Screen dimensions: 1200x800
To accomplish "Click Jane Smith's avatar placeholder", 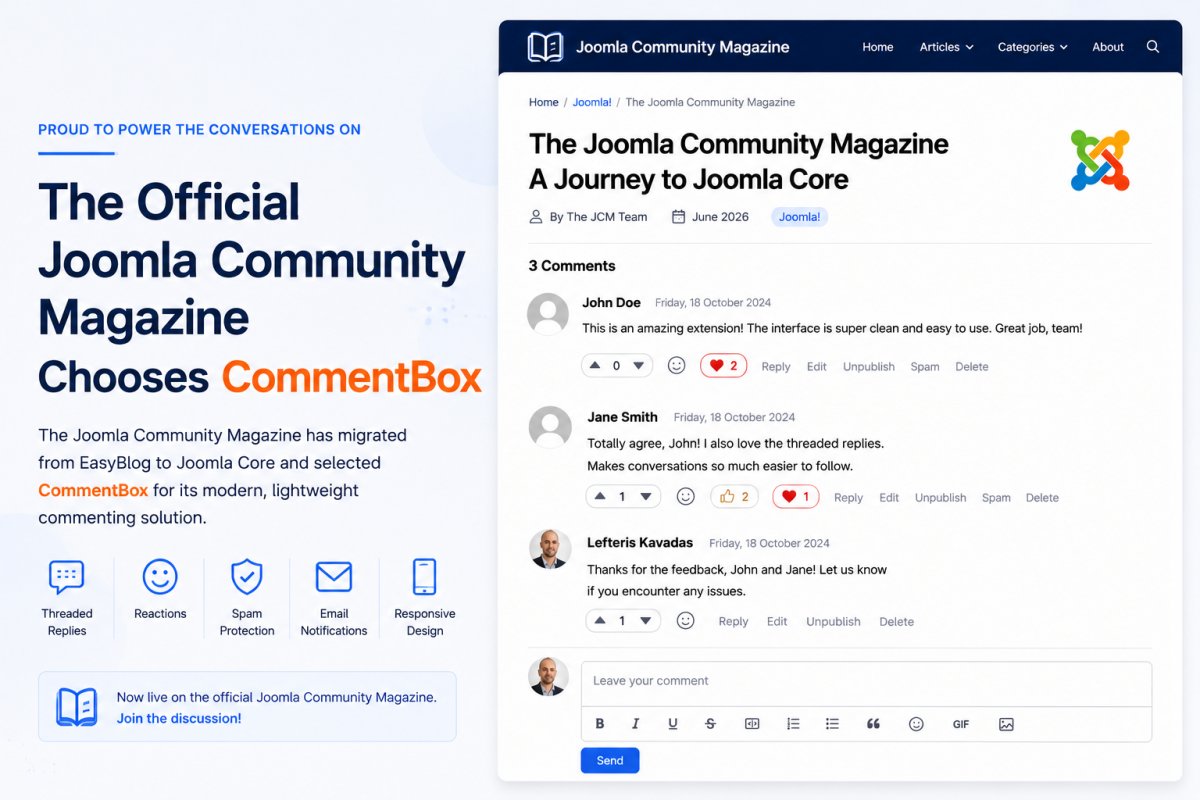I will tap(550, 427).
